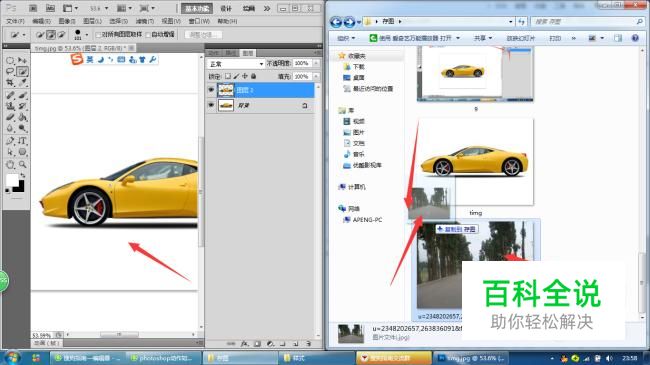650x365 pixels.
Task: Click 调整边缘 button in options bar
Action: (204, 35)
